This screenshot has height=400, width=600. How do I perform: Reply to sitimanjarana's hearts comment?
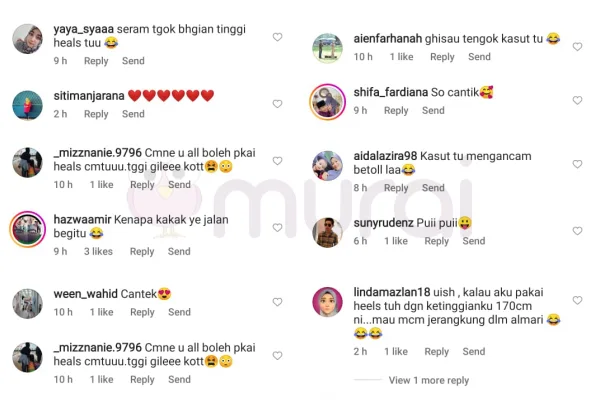(x=96, y=114)
